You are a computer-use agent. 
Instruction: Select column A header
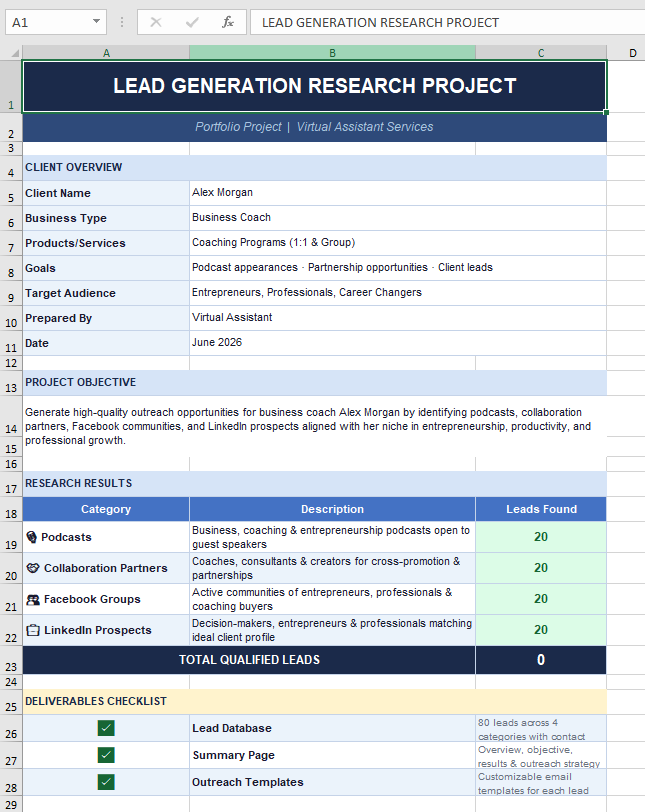(x=106, y=53)
